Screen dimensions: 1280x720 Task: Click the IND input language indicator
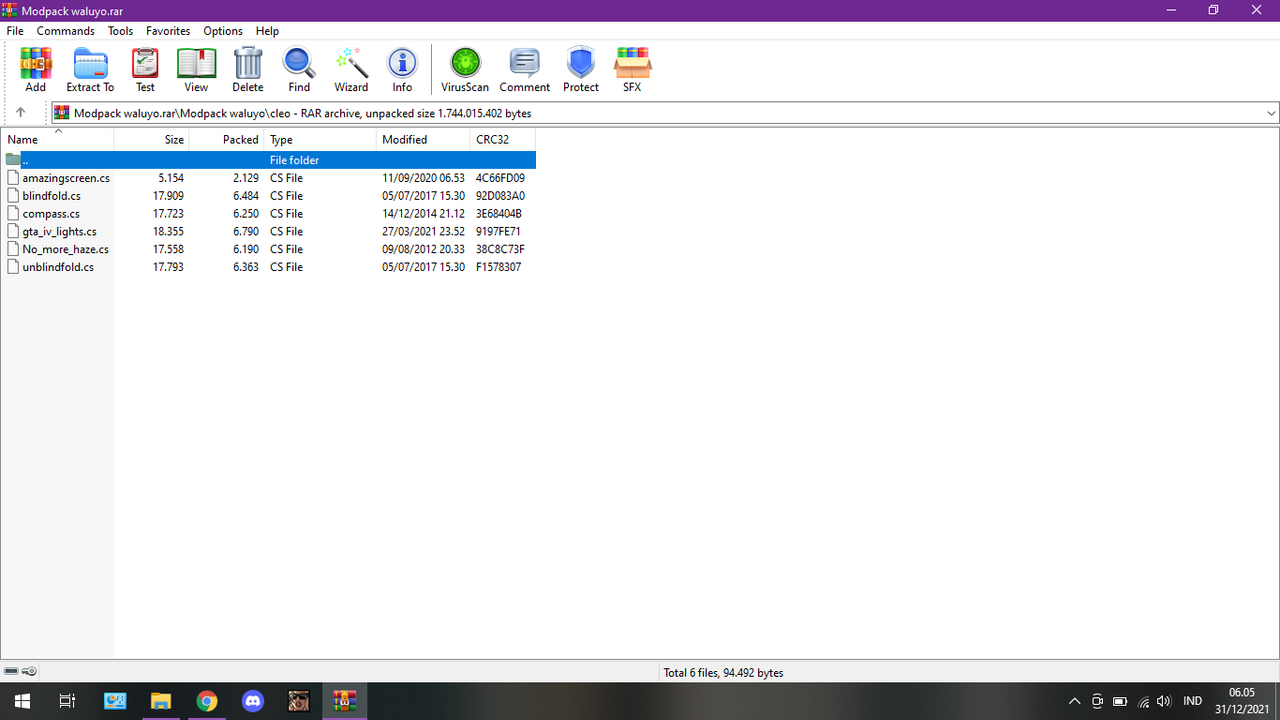pos(1192,701)
